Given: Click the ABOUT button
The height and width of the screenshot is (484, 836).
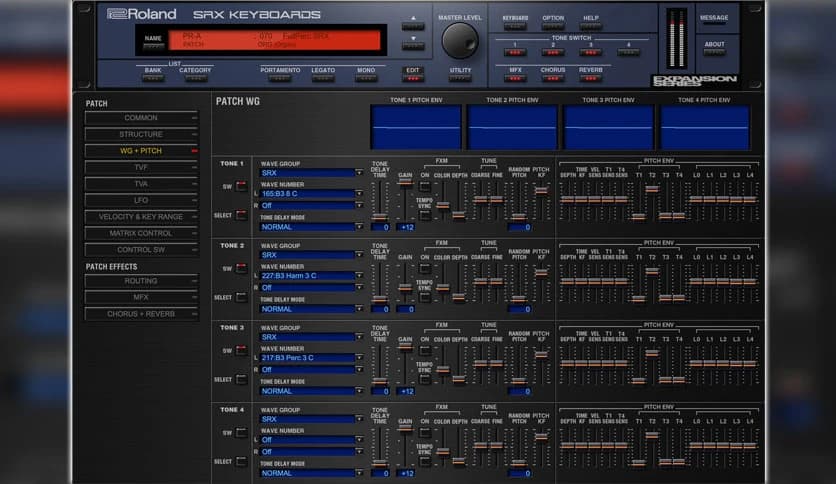Looking at the screenshot, I should (x=714, y=52).
